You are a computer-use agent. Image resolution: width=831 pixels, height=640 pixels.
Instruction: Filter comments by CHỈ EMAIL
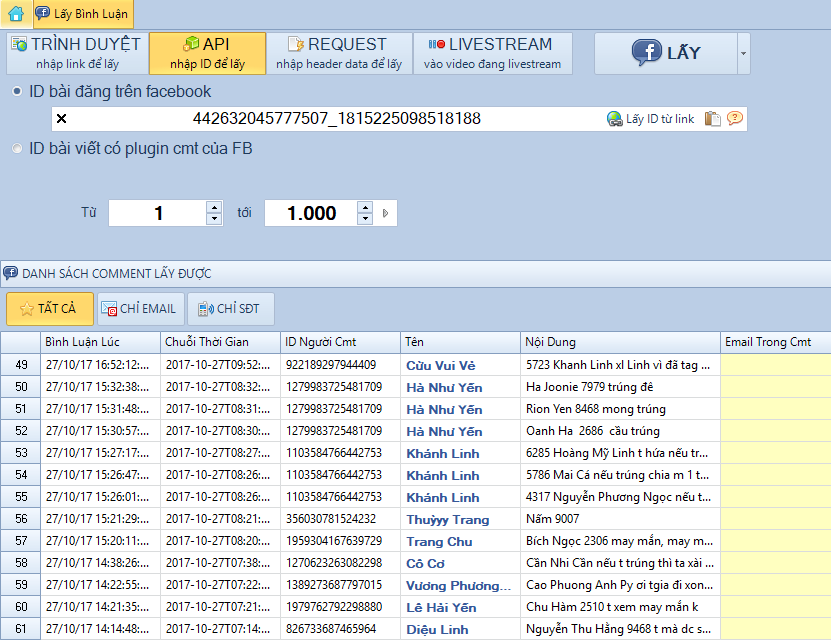(140, 308)
